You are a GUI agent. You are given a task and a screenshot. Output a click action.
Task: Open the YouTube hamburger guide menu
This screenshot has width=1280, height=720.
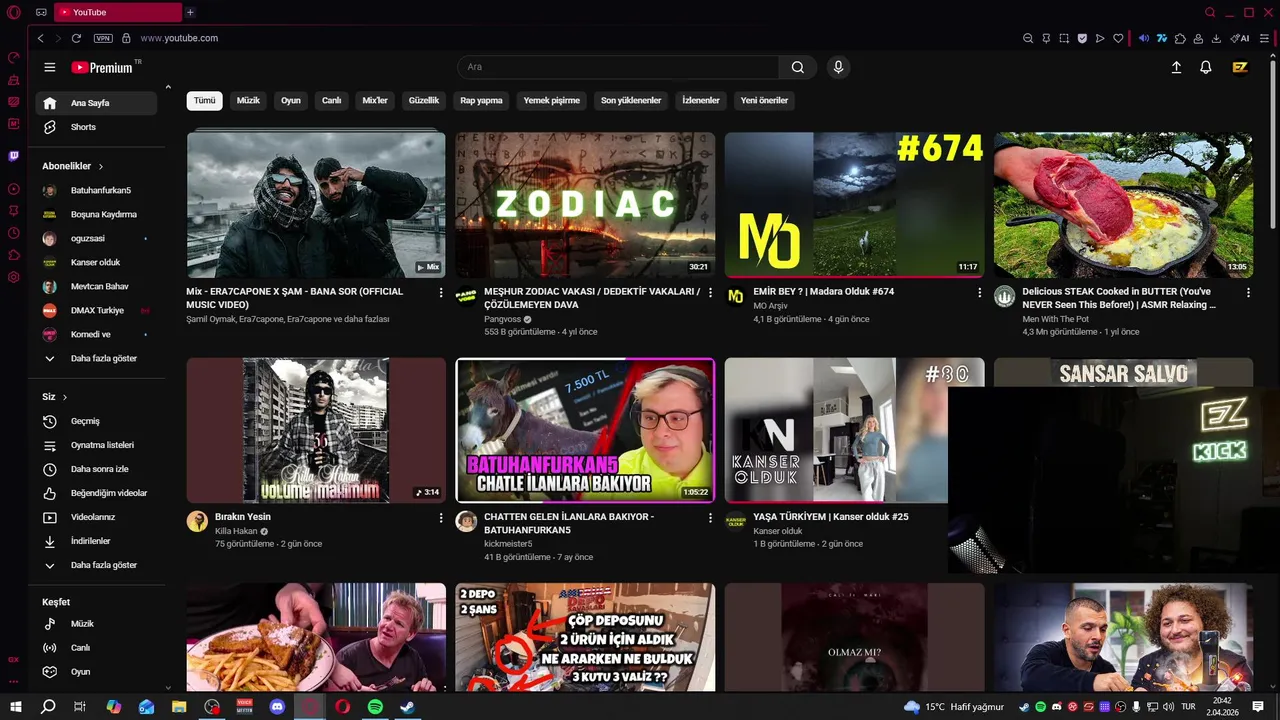pyautogui.click(x=50, y=67)
